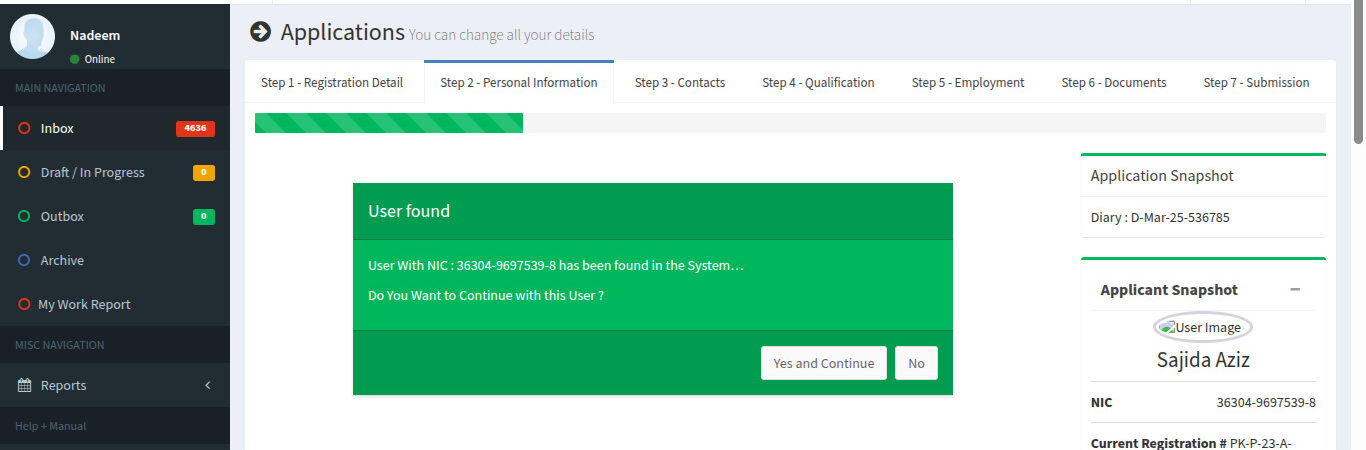Open the Inbox menu item
This screenshot has width=1366, height=450.
point(115,128)
